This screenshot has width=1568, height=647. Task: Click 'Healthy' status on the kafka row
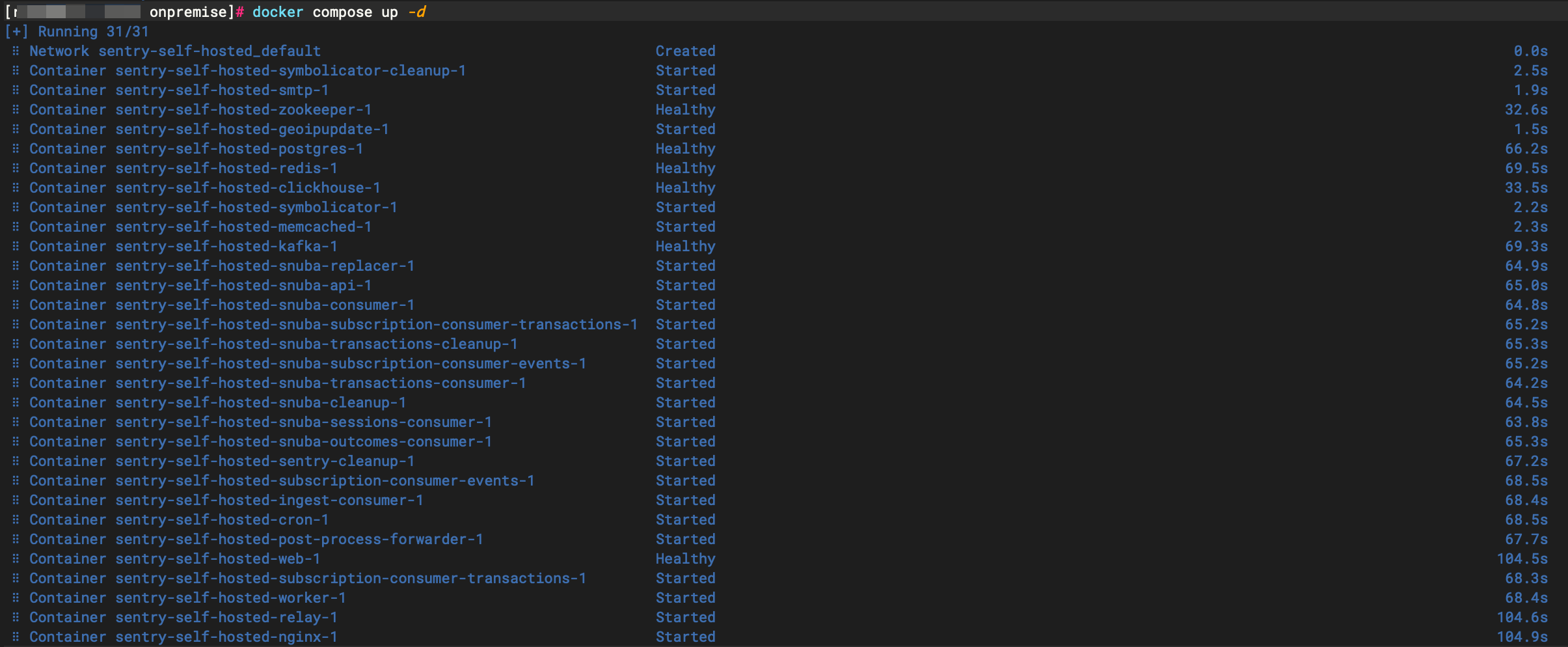point(686,246)
